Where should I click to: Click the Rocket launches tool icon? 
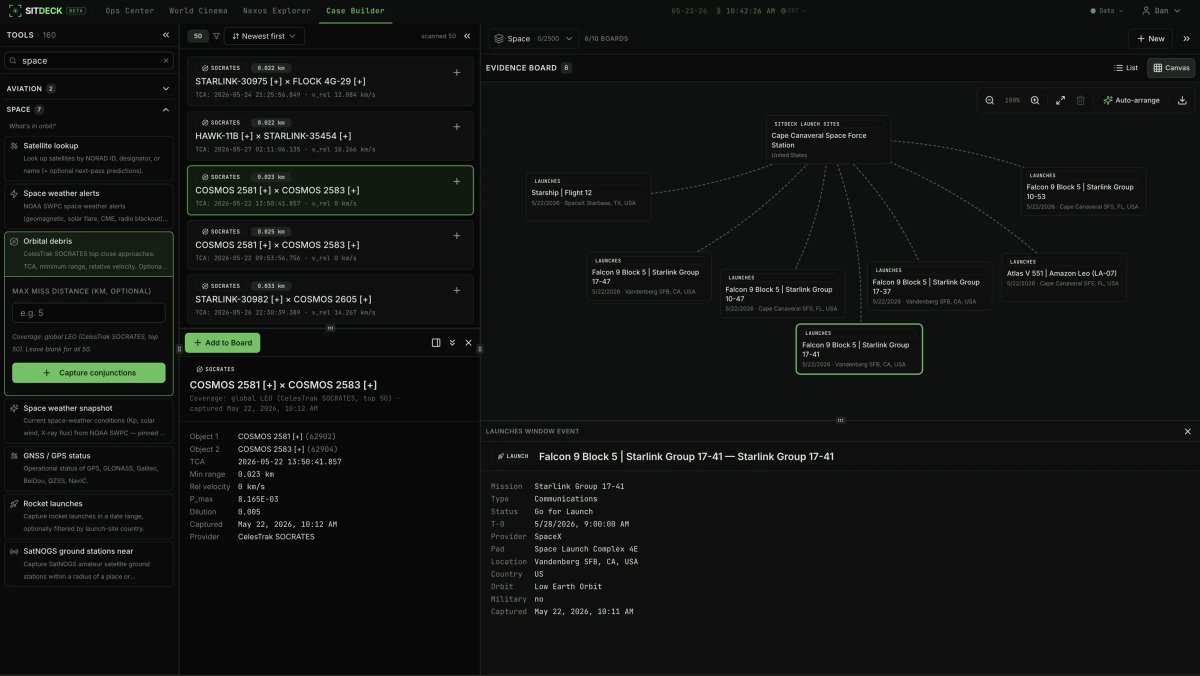point(14,503)
